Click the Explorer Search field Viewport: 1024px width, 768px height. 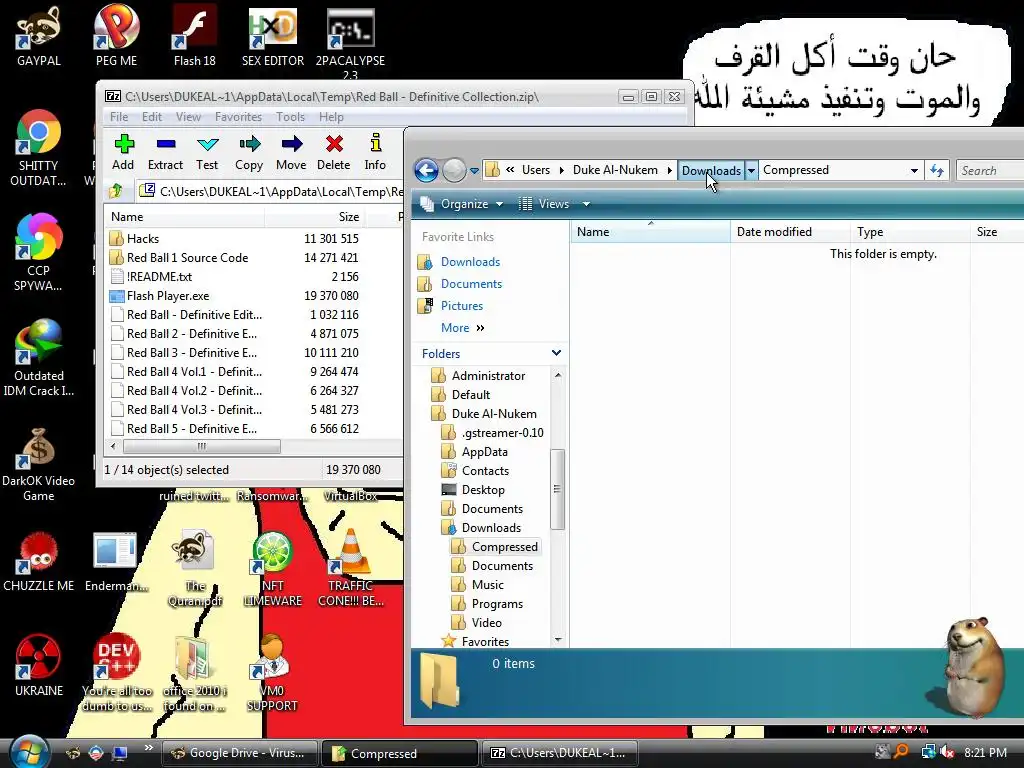[x=990, y=170]
